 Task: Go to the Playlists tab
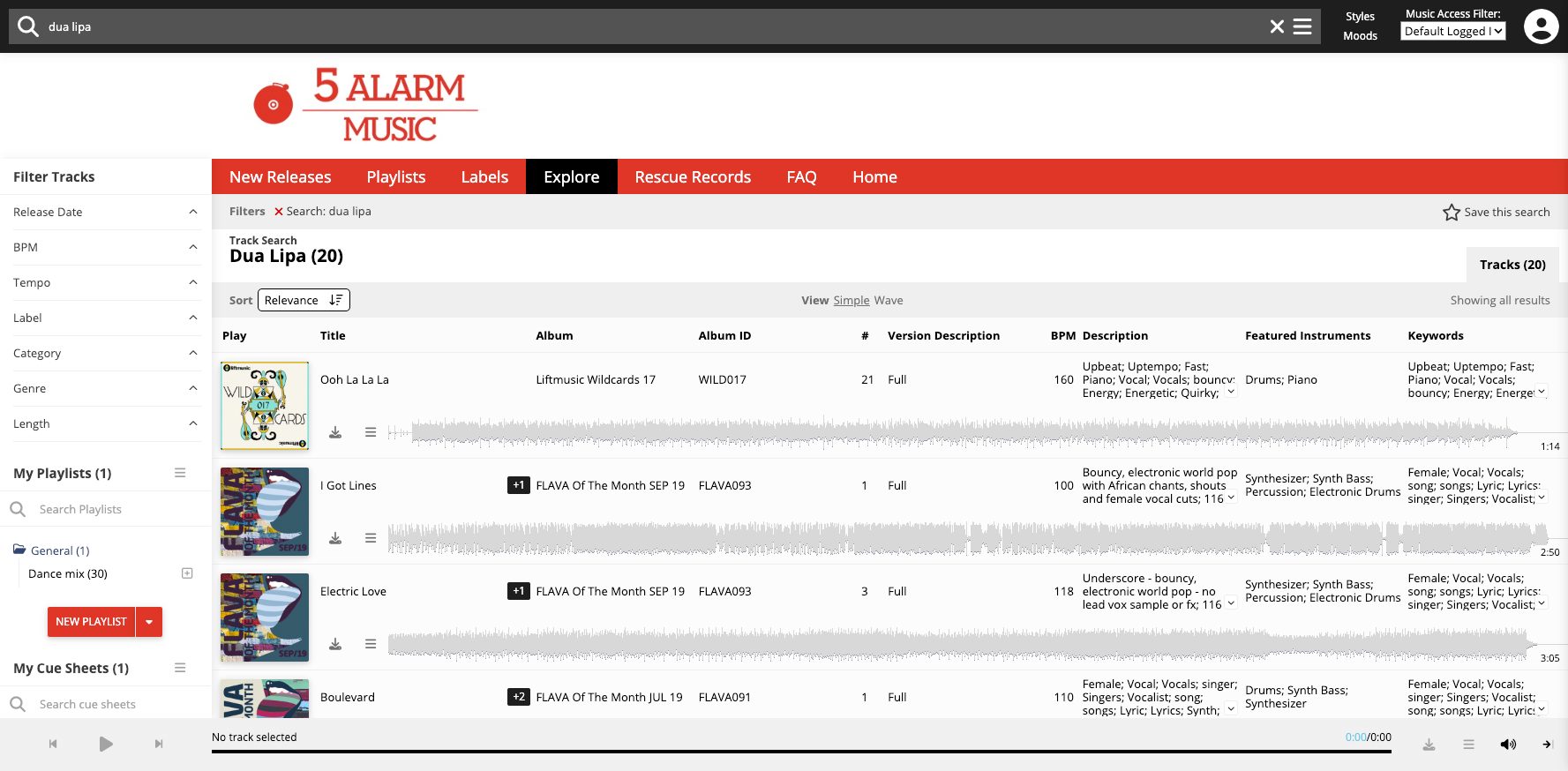pyautogui.click(x=396, y=176)
